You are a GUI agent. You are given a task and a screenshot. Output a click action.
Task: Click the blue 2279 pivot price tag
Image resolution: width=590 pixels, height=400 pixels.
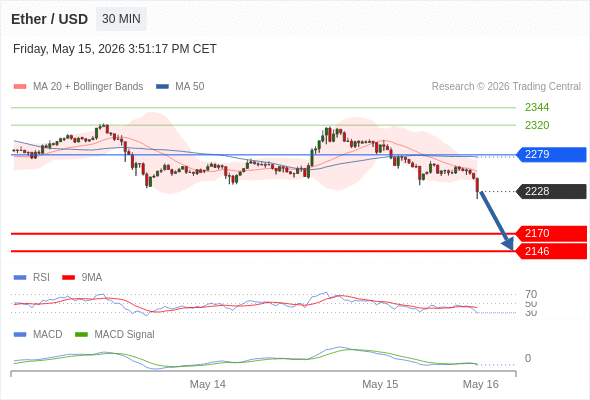pyautogui.click(x=551, y=154)
